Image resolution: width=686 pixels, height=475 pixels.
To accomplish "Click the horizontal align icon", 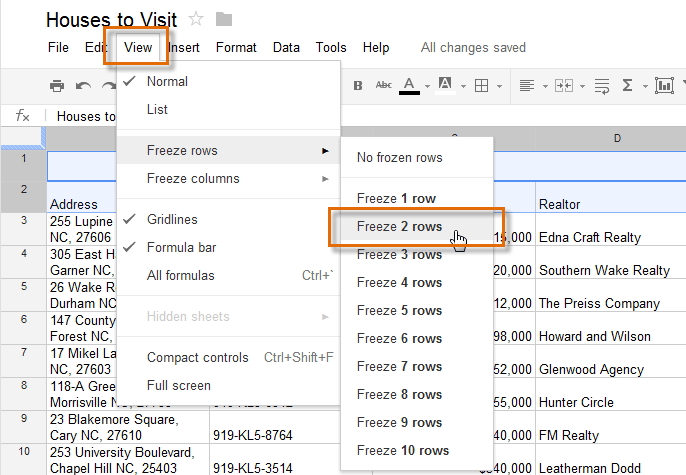I will pos(527,86).
